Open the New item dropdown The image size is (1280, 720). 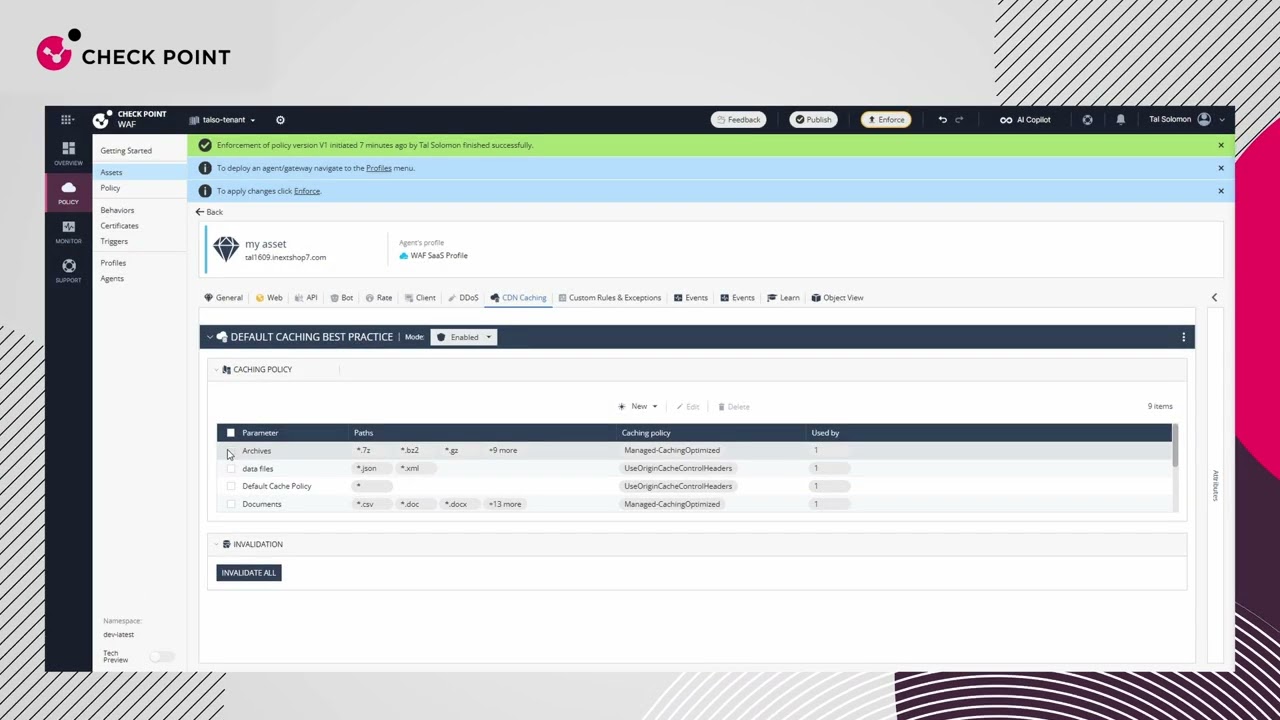coord(638,407)
